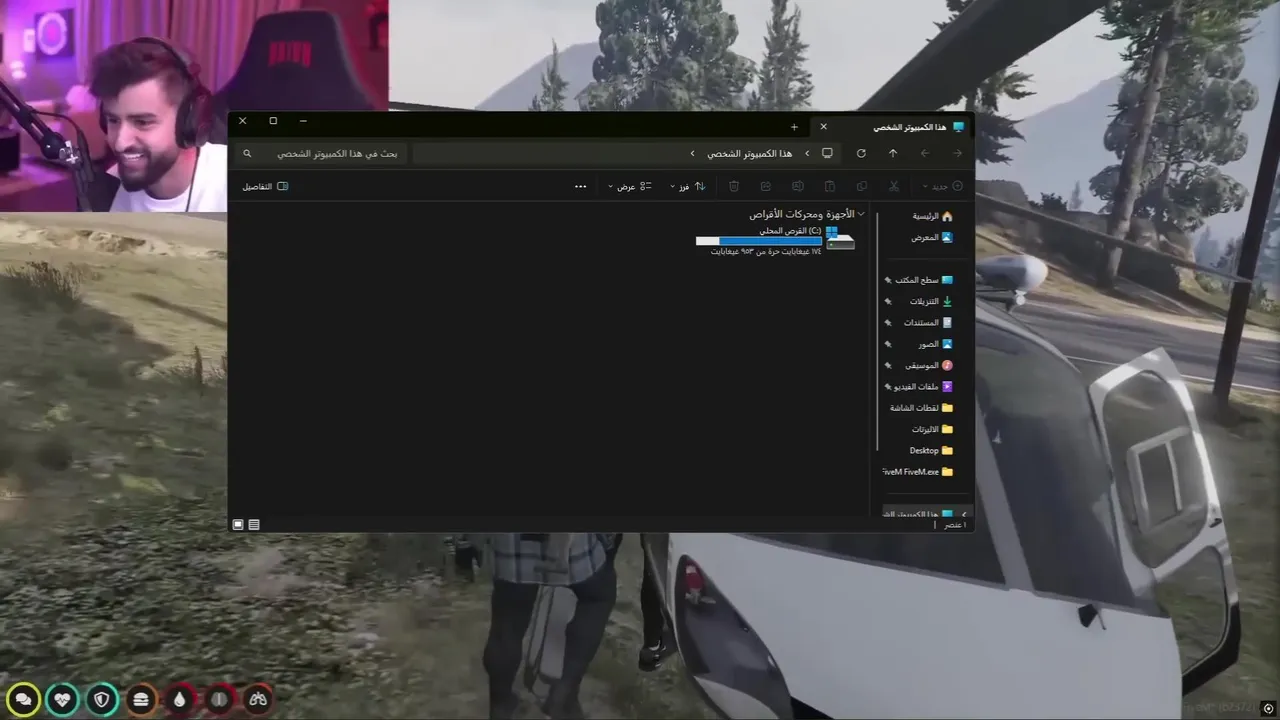The image size is (1280, 720).
Task: Click the heart health HUD icon
Action: coord(62,699)
